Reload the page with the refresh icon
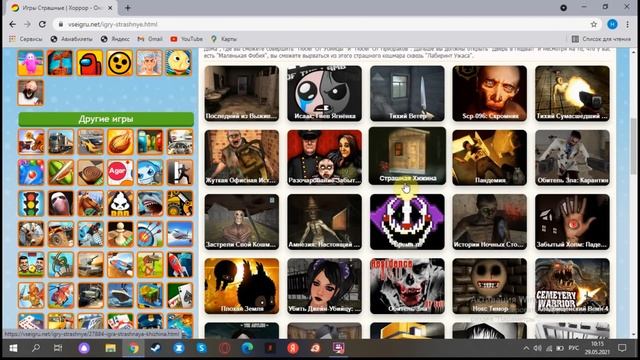Screen dimensions: 640x360 pos(42,24)
